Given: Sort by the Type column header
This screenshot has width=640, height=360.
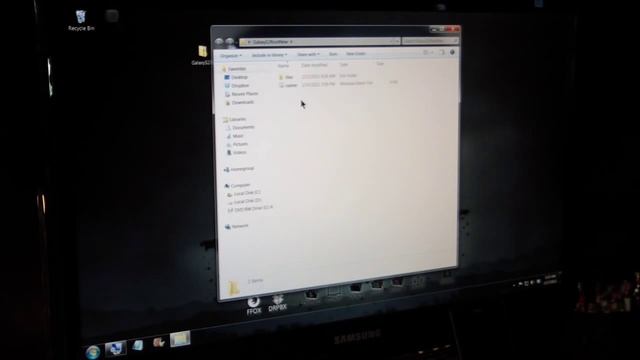Looking at the screenshot, I should coord(344,64).
